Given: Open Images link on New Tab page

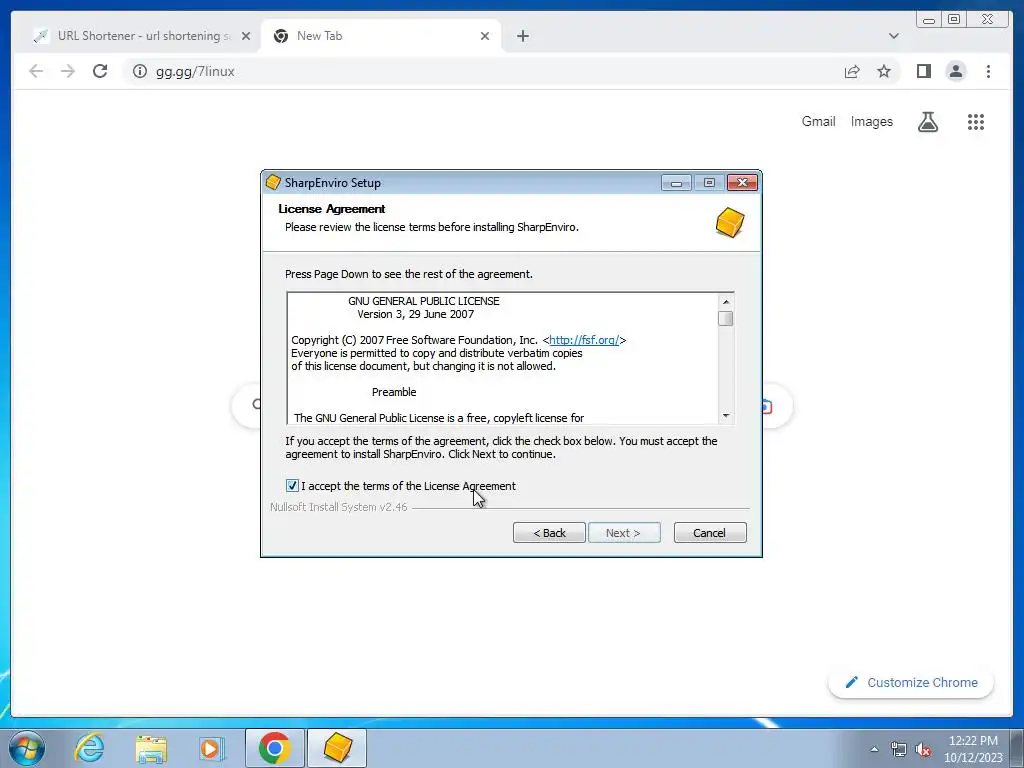Looking at the screenshot, I should 871,121.
